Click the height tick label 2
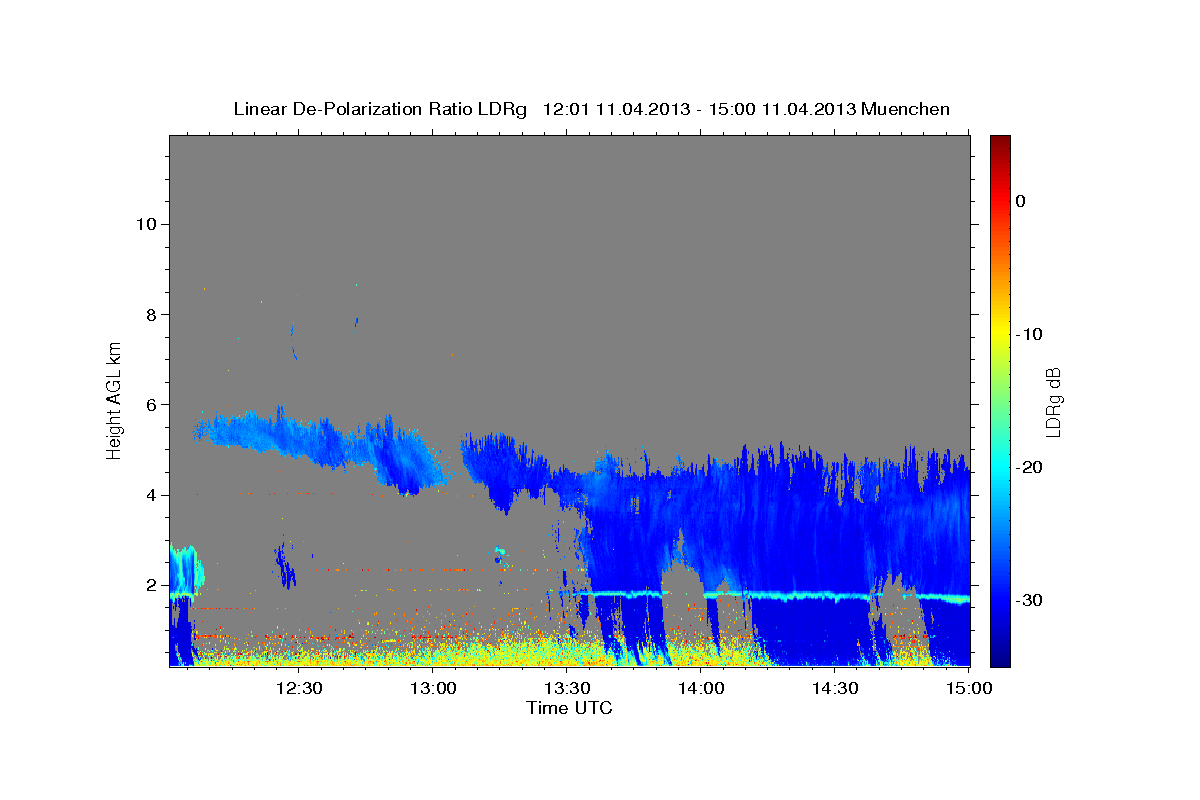 pyautogui.click(x=150, y=586)
